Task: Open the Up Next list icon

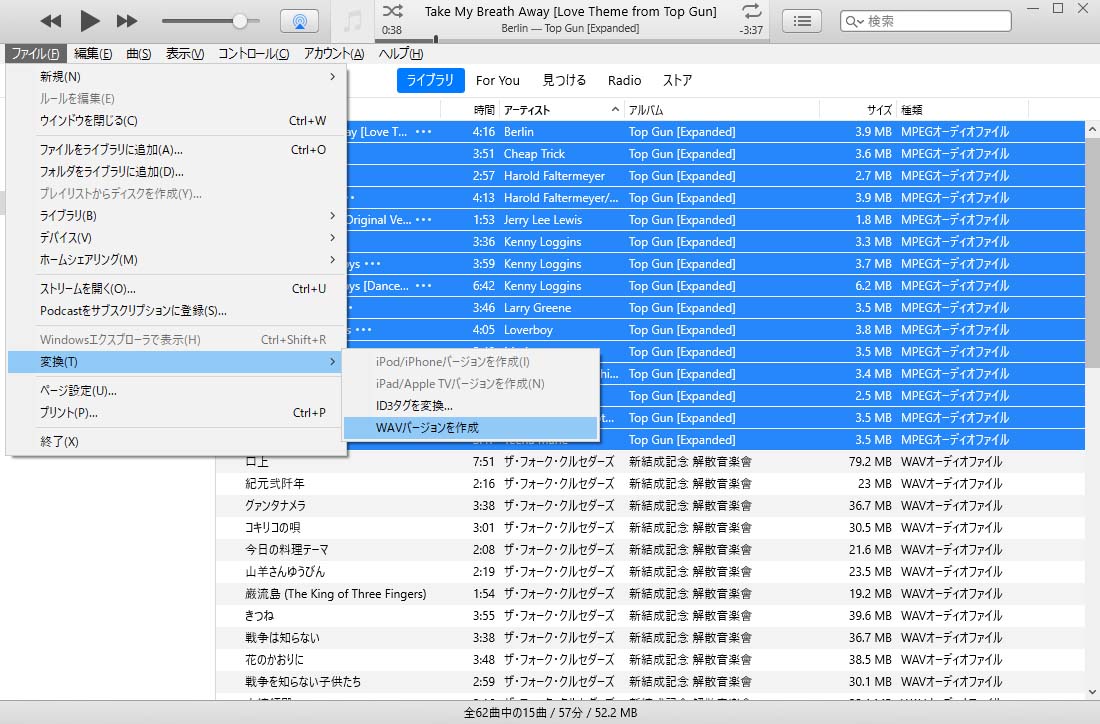Action: coord(802,21)
